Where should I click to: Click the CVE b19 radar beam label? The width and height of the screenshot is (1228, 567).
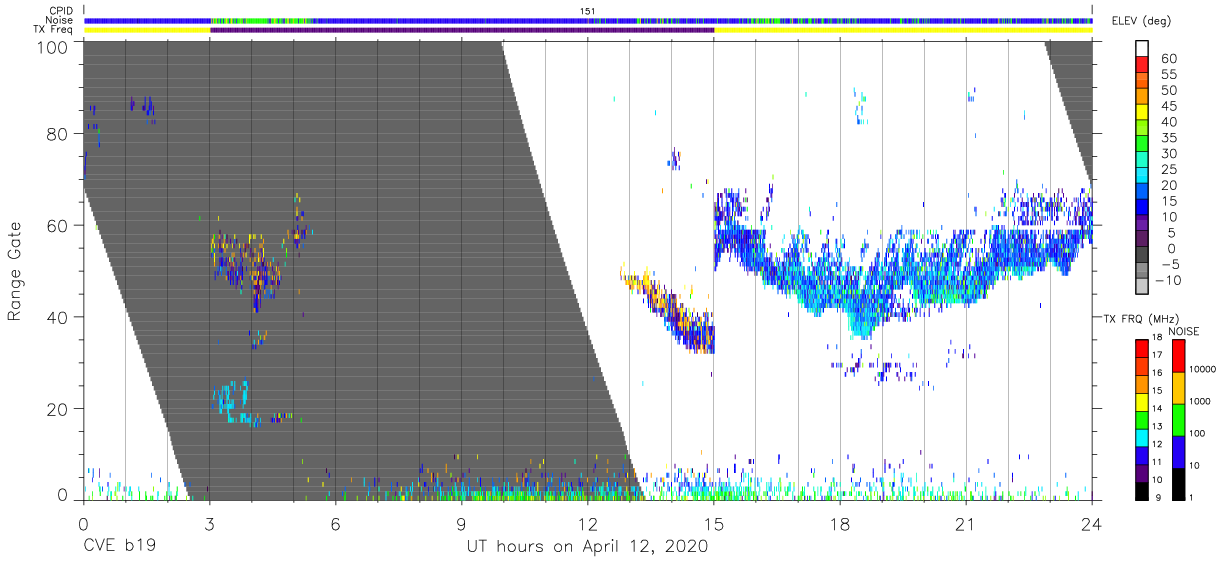click(119, 547)
